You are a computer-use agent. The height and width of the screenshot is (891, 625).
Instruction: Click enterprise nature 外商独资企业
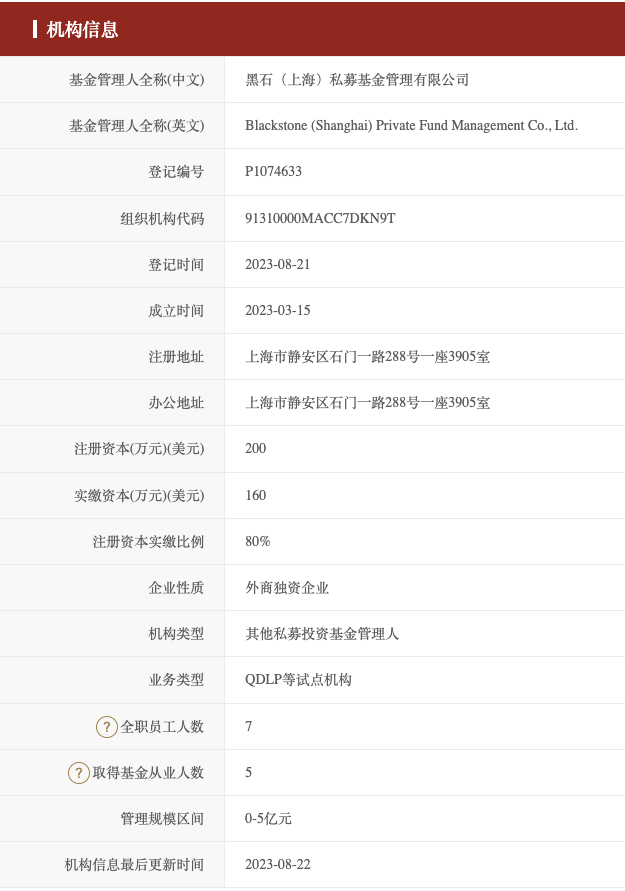pos(287,588)
